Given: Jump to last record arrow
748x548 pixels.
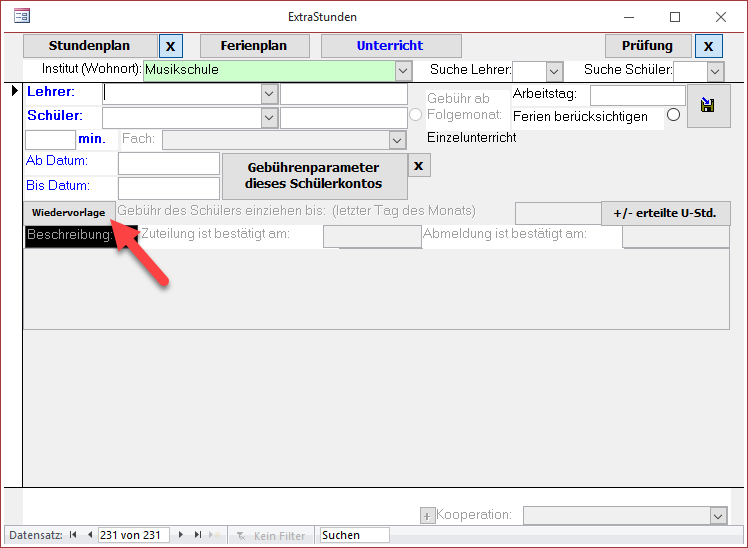Looking at the screenshot, I should tap(197, 535).
